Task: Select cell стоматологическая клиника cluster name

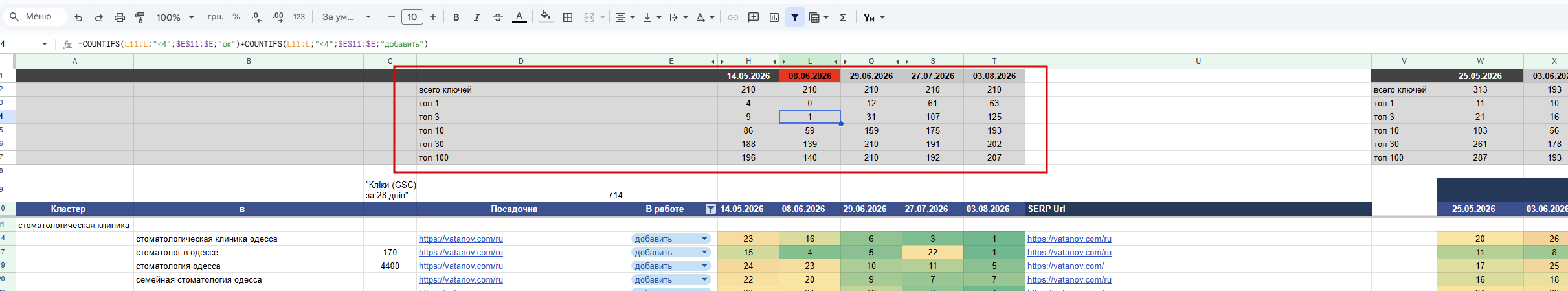Action: tap(74, 226)
